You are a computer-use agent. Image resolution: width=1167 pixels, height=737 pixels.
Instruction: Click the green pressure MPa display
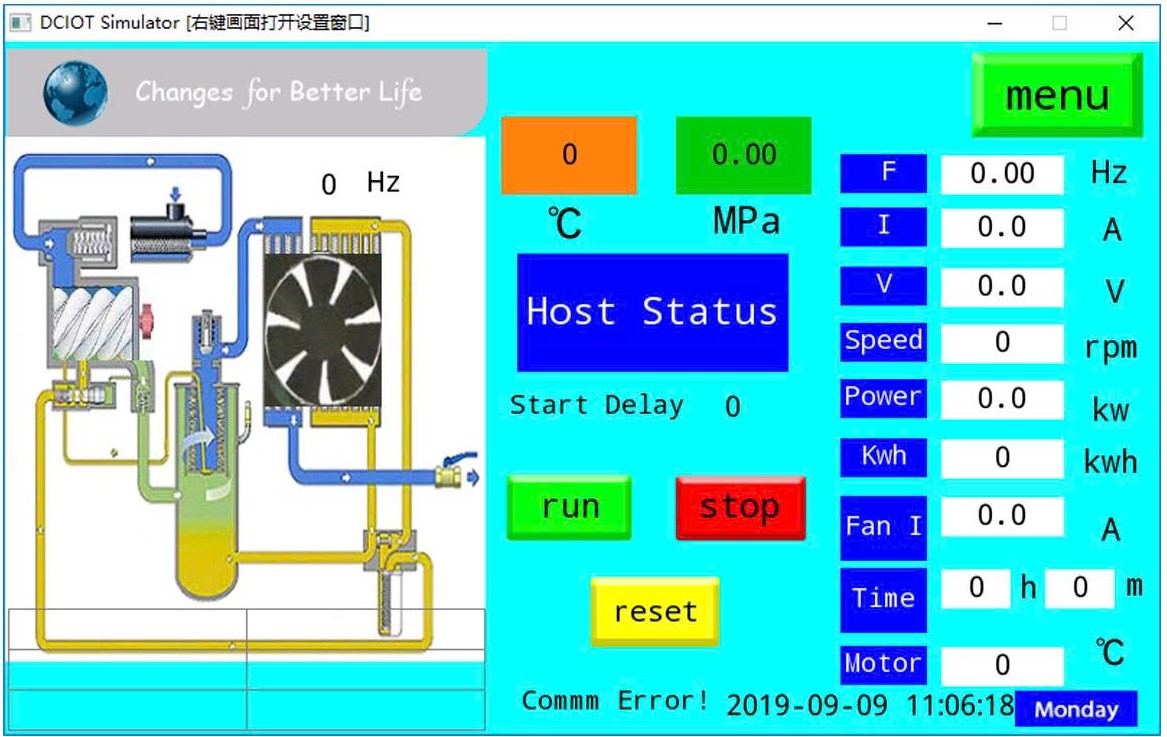pyautogui.click(x=743, y=155)
